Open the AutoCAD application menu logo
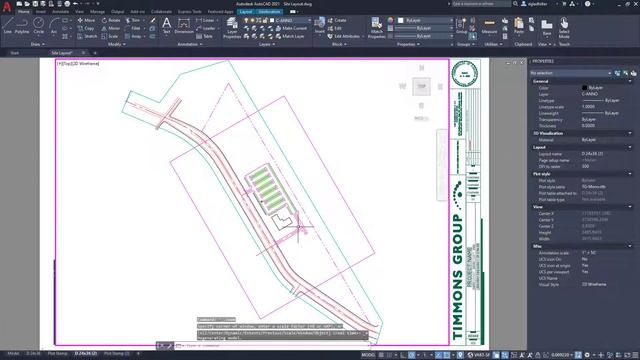 pos(7,6)
